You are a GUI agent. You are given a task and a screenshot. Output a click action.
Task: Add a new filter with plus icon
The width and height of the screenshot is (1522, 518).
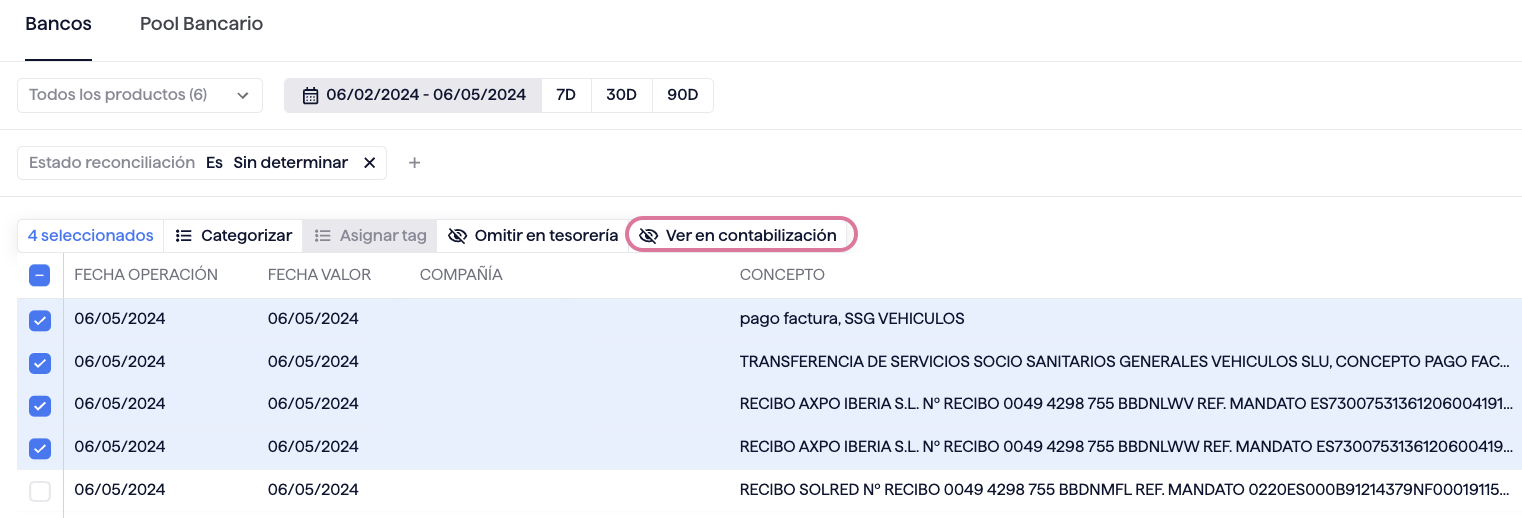[415, 163]
